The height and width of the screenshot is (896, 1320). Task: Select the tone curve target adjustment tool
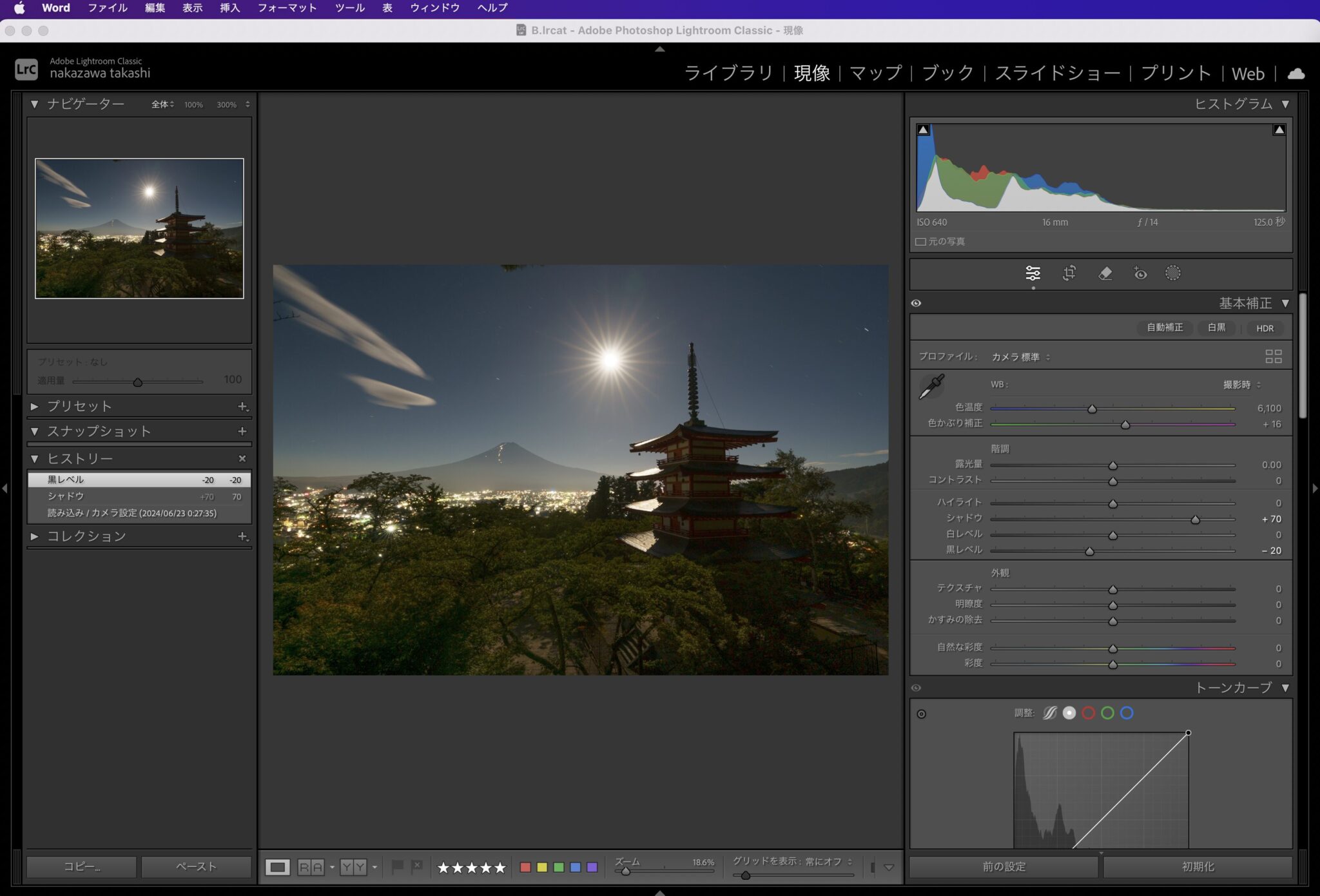click(x=922, y=714)
